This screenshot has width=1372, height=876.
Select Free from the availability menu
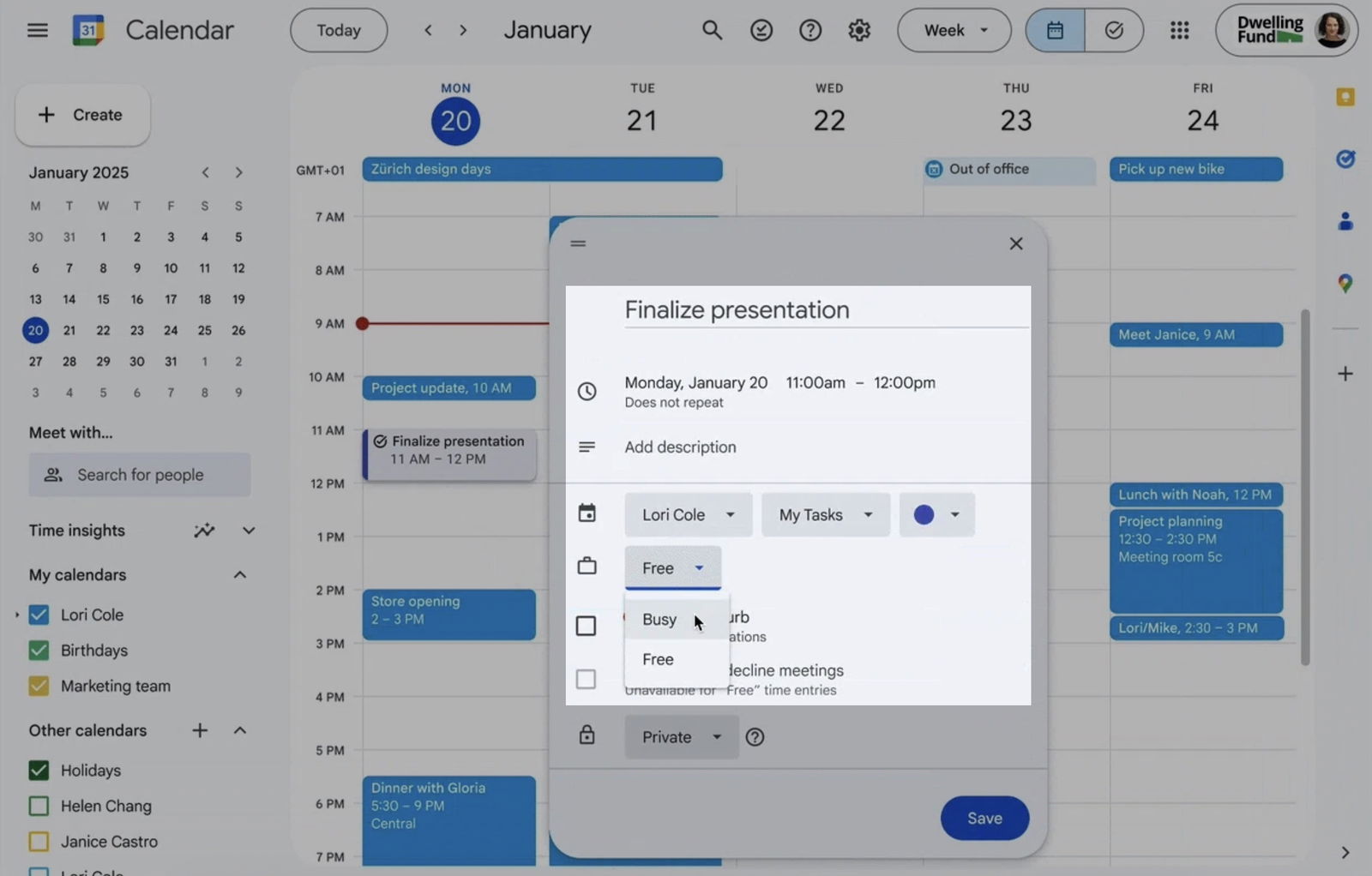(x=657, y=659)
